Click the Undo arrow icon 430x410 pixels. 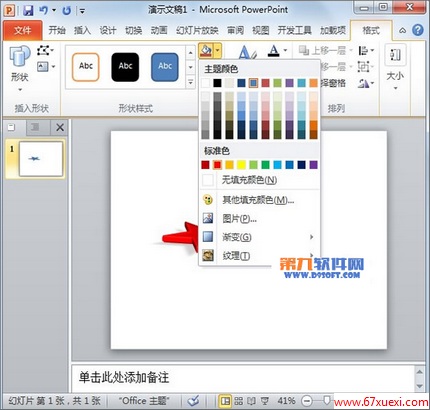44,11
